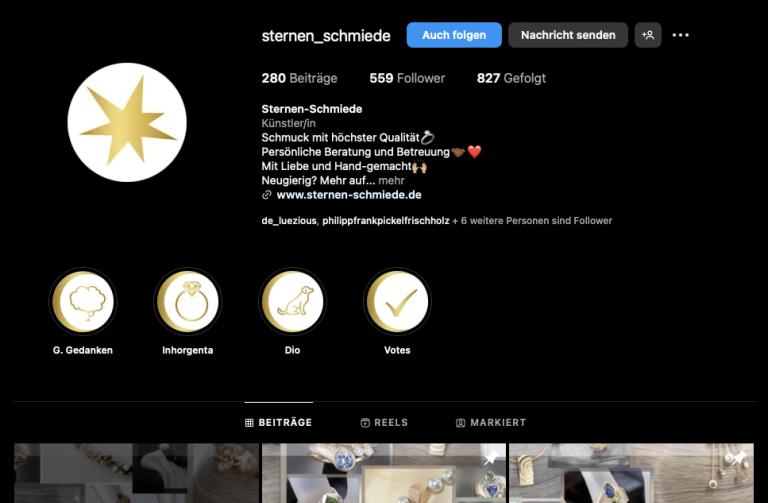This screenshot has width=768, height=503.
Task: View the 559 Follower list
Action: (407, 78)
